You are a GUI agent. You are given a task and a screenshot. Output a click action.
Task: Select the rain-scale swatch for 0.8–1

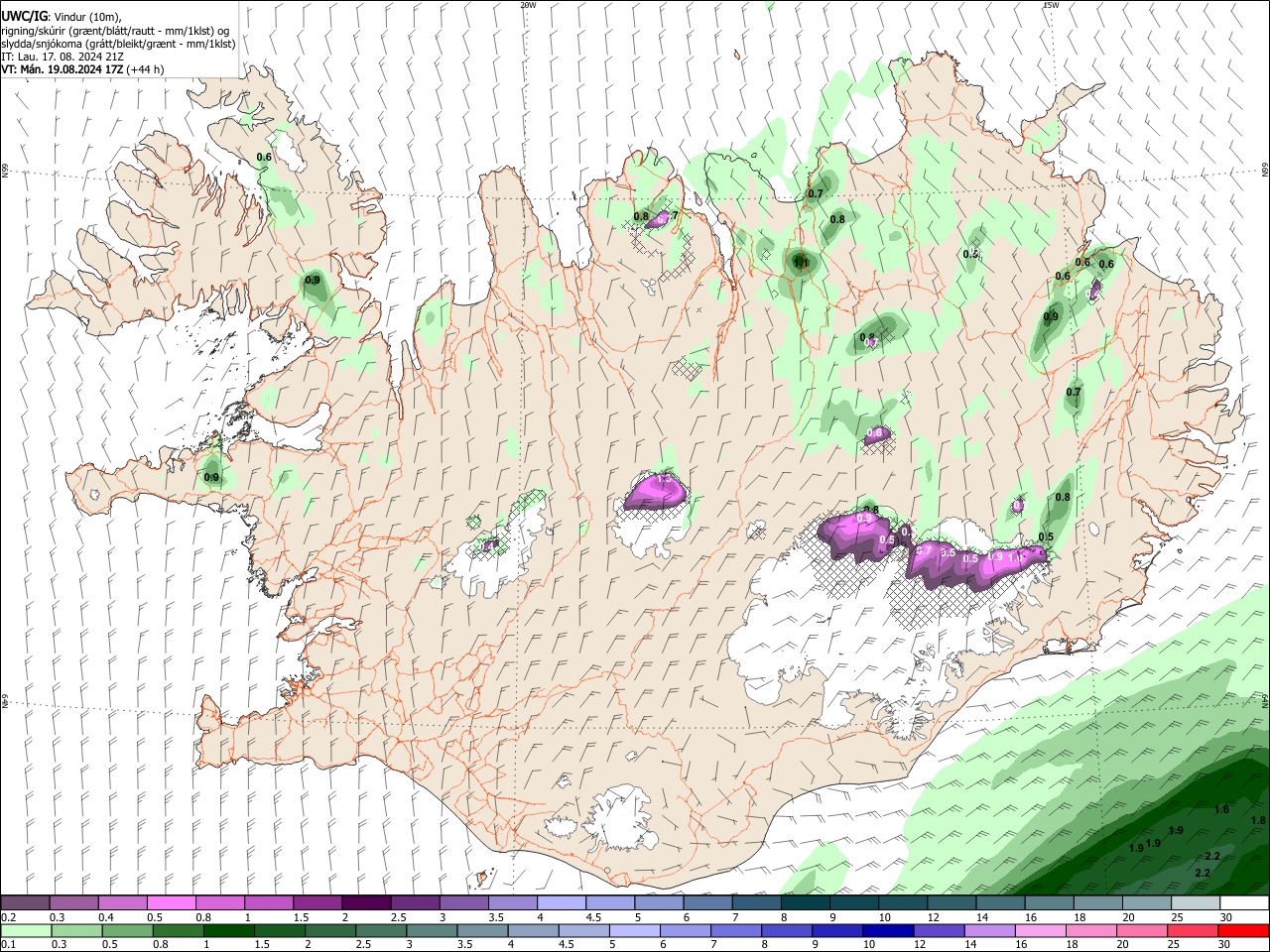pyautogui.click(x=178, y=931)
